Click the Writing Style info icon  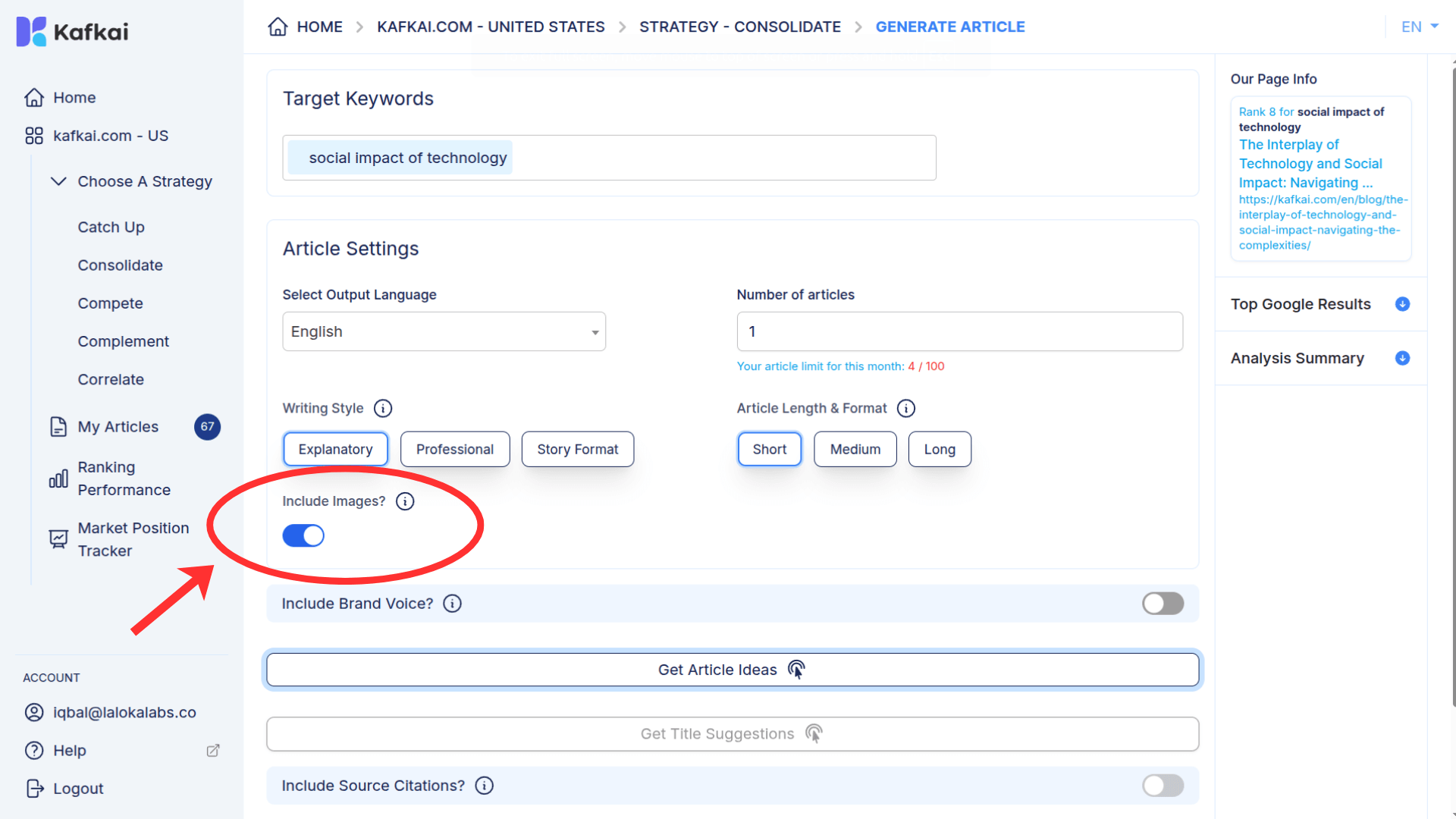pos(383,408)
